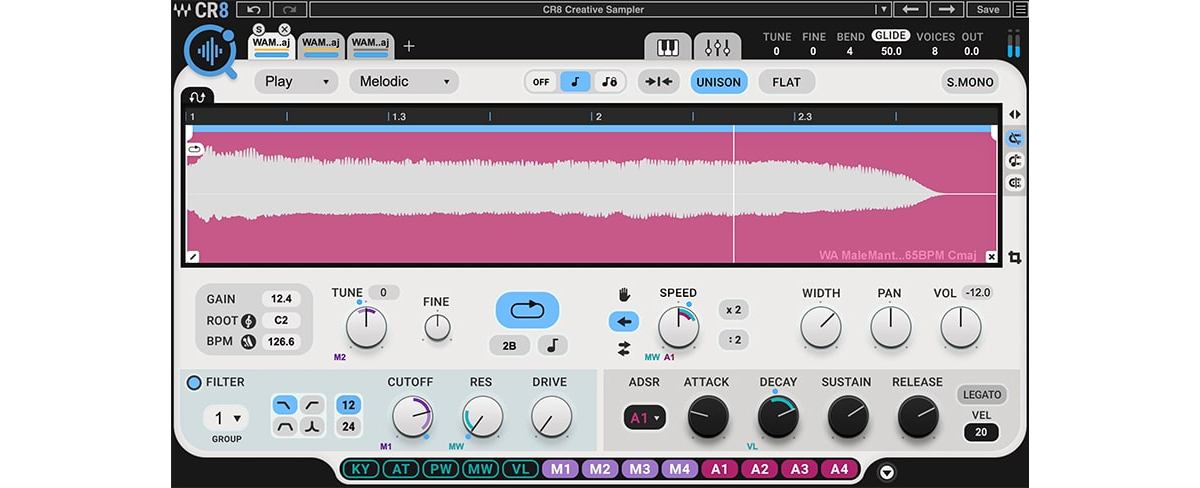The image size is (1200, 488).
Task: Click the note icon beside 2B
Action: pos(553,345)
